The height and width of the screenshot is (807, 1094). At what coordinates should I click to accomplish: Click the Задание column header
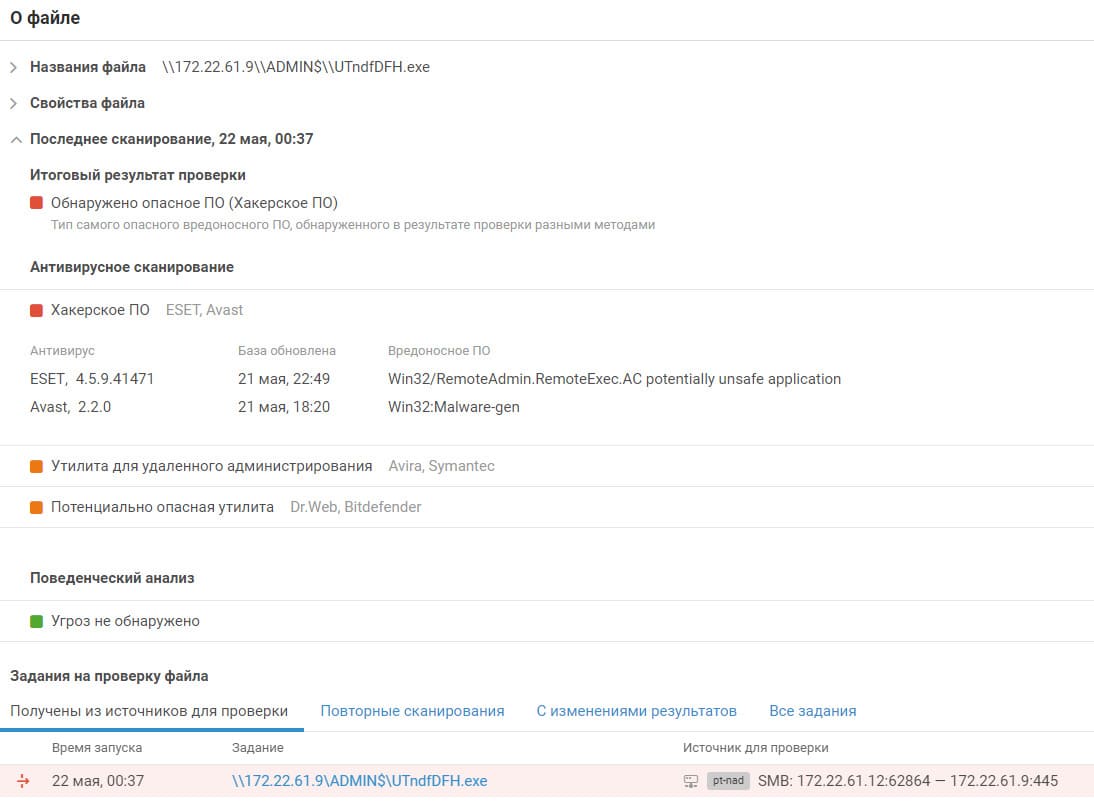coord(257,748)
